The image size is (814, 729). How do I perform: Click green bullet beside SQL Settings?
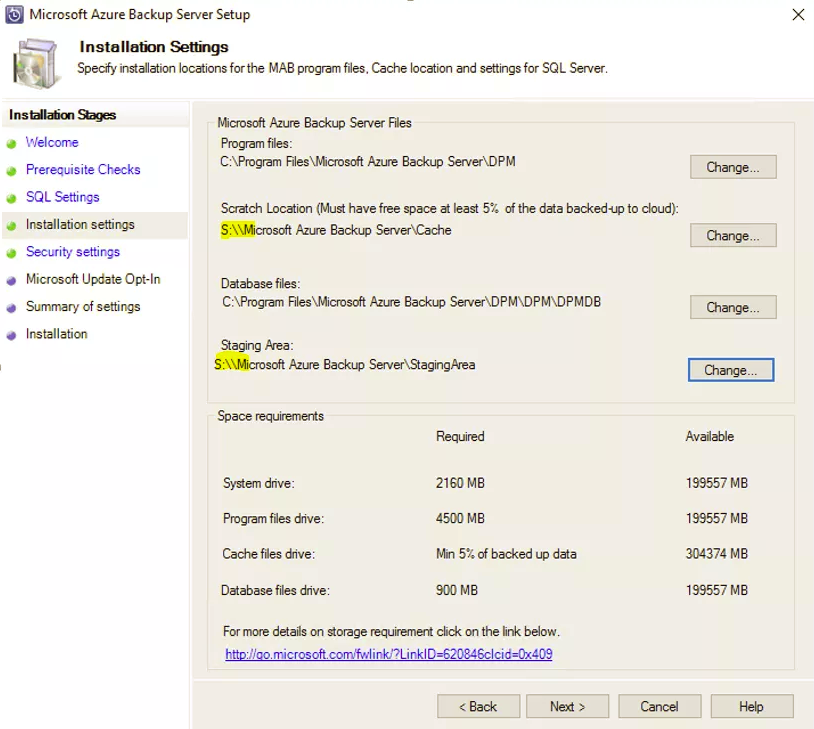tap(11, 198)
